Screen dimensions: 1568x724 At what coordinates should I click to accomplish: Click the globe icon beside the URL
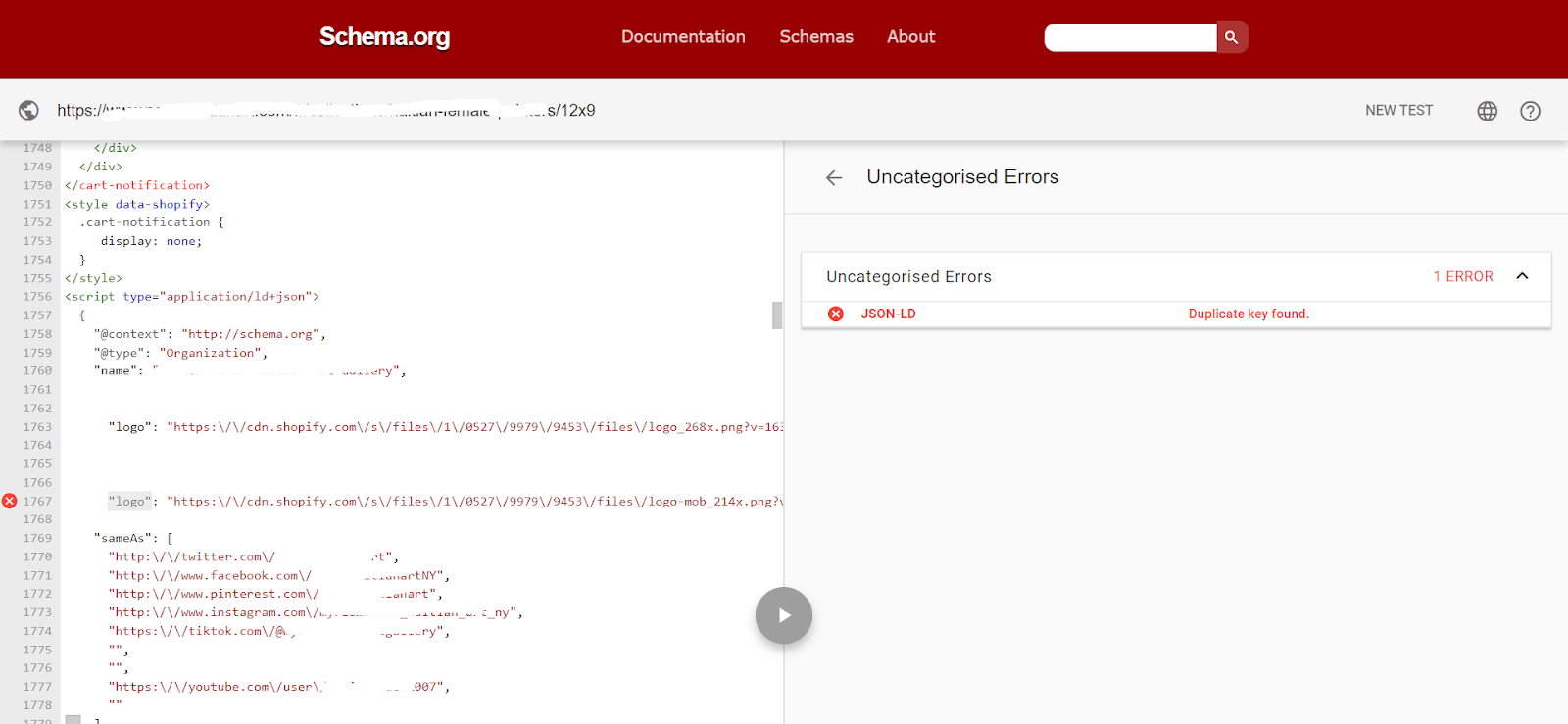pyautogui.click(x=29, y=110)
